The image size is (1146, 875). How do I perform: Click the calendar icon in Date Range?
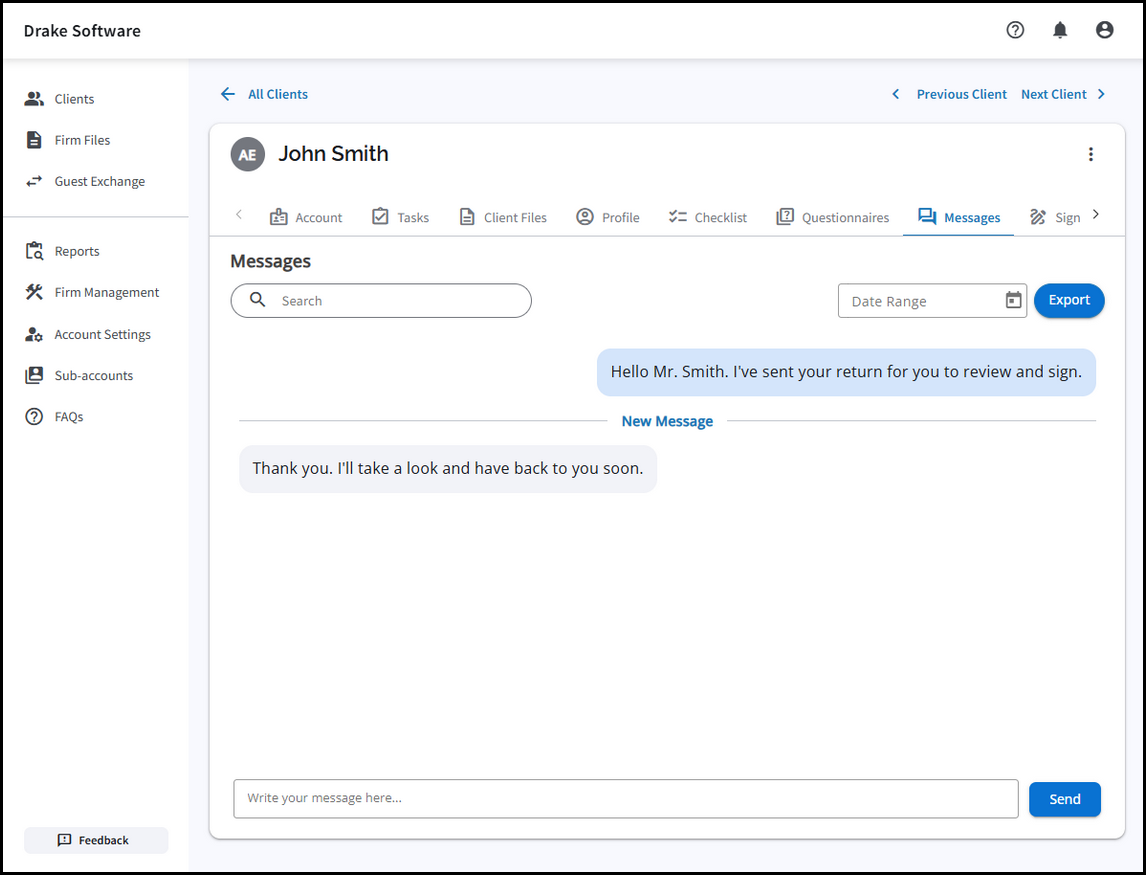(x=1013, y=300)
